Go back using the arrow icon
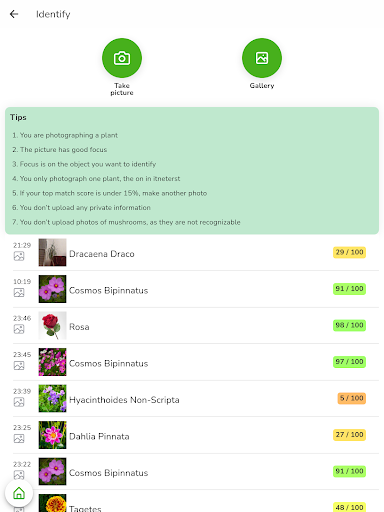This screenshot has width=384, height=512. 14,14
